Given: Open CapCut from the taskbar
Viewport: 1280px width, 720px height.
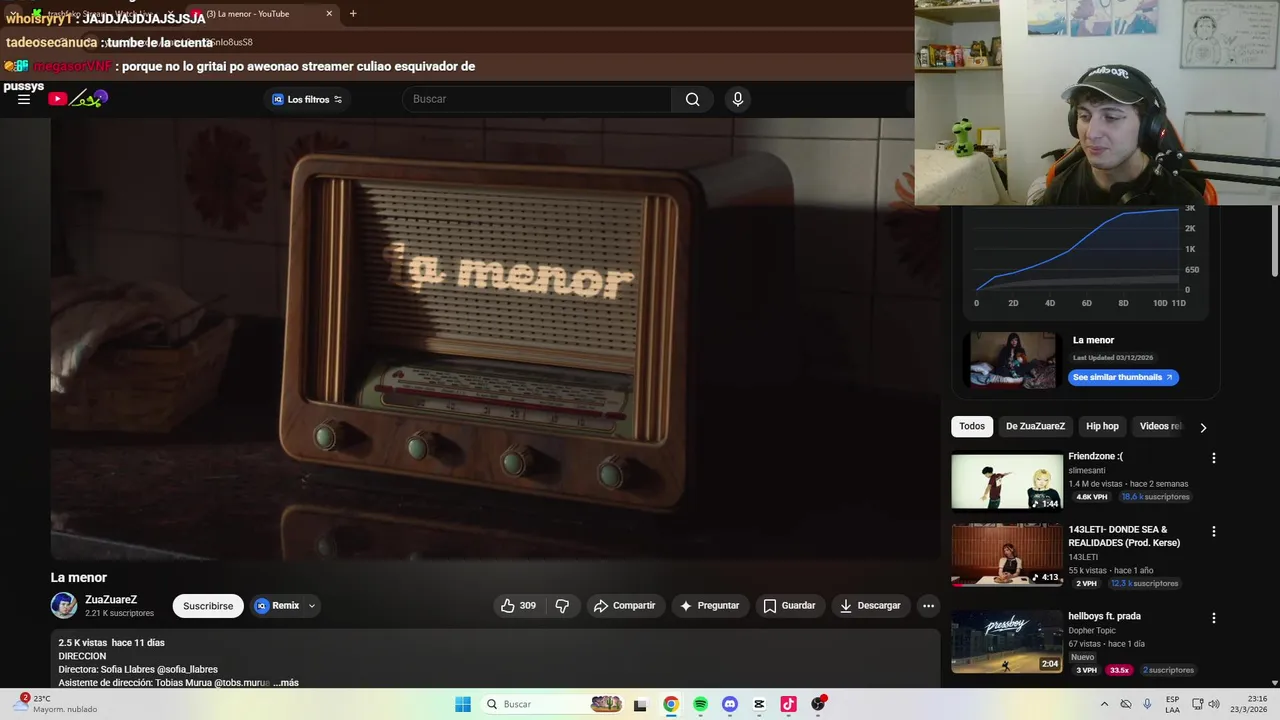Looking at the screenshot, I should [x=759, y=704].
